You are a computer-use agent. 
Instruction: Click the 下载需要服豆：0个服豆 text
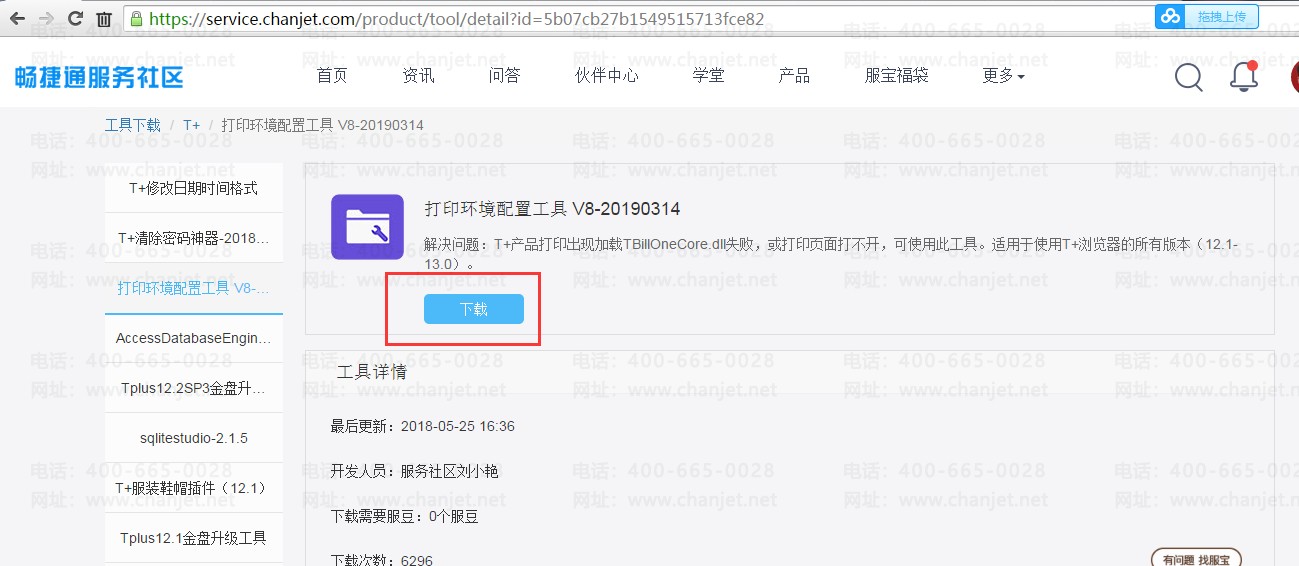coord(405,516)
